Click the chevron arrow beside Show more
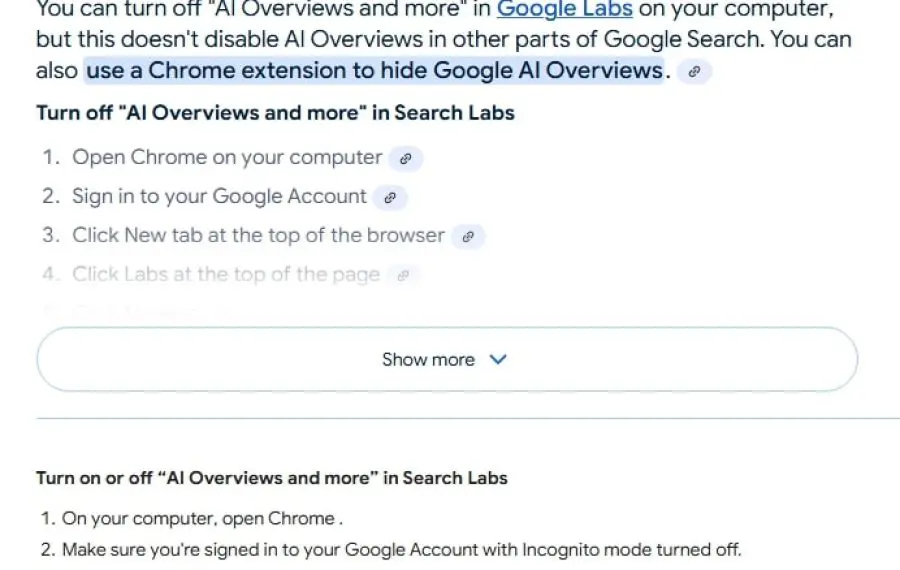 498,359
